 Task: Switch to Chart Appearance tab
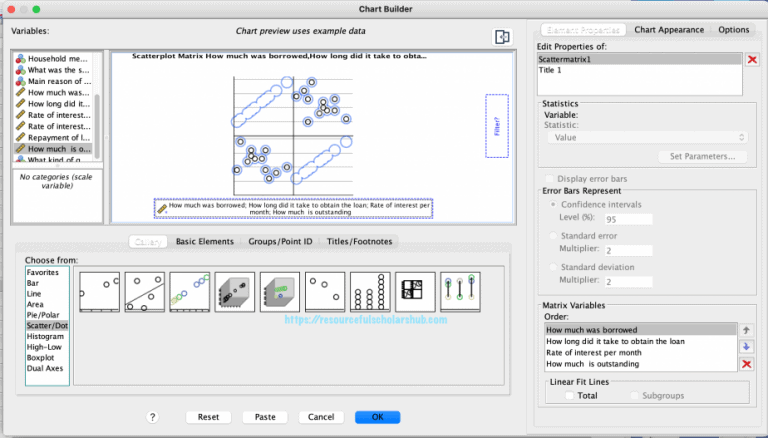[x=669, y=30]
